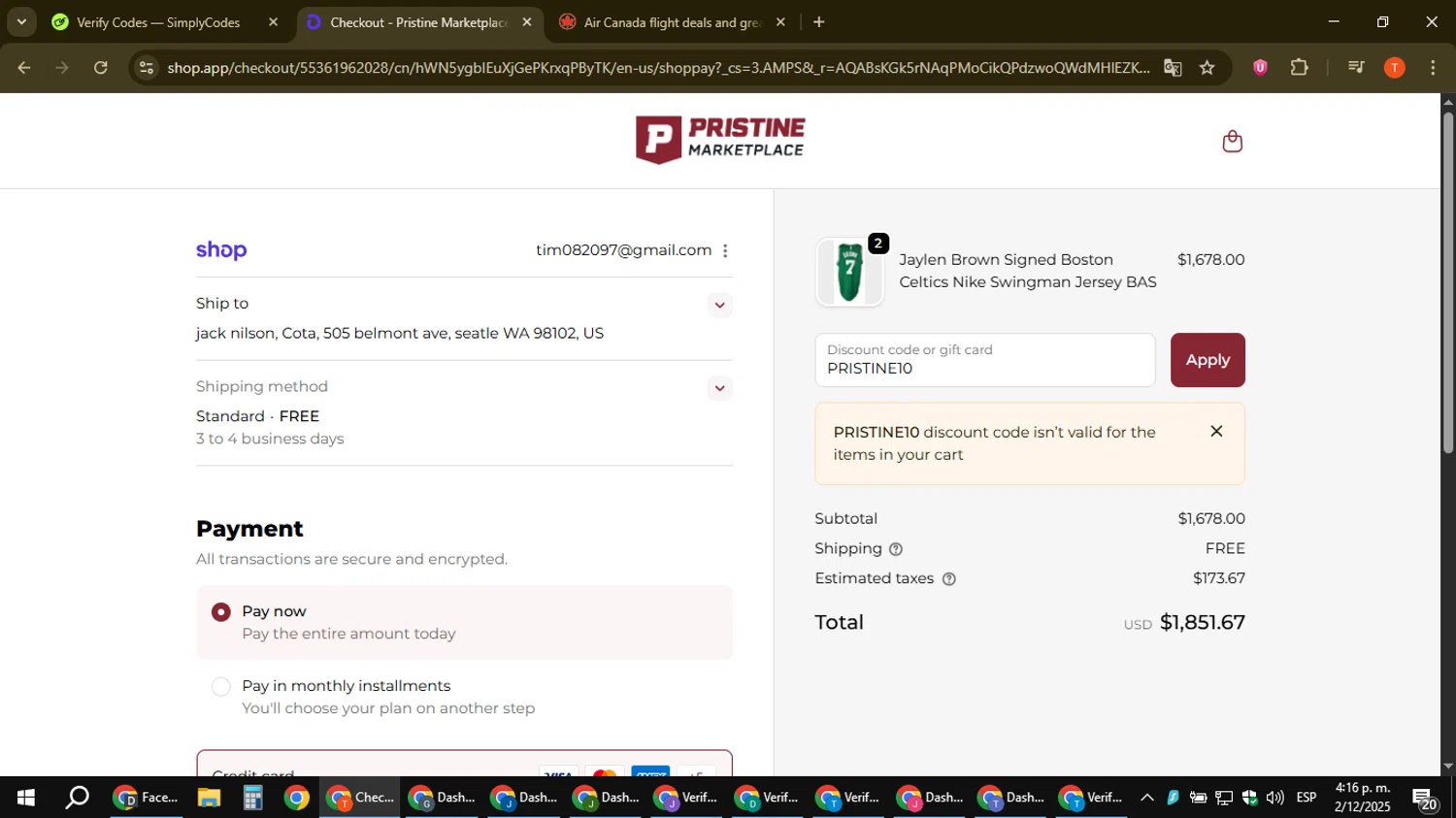Open Windows taskbar search
Viewport: 1456px width, 818px height.
(77, 798)
